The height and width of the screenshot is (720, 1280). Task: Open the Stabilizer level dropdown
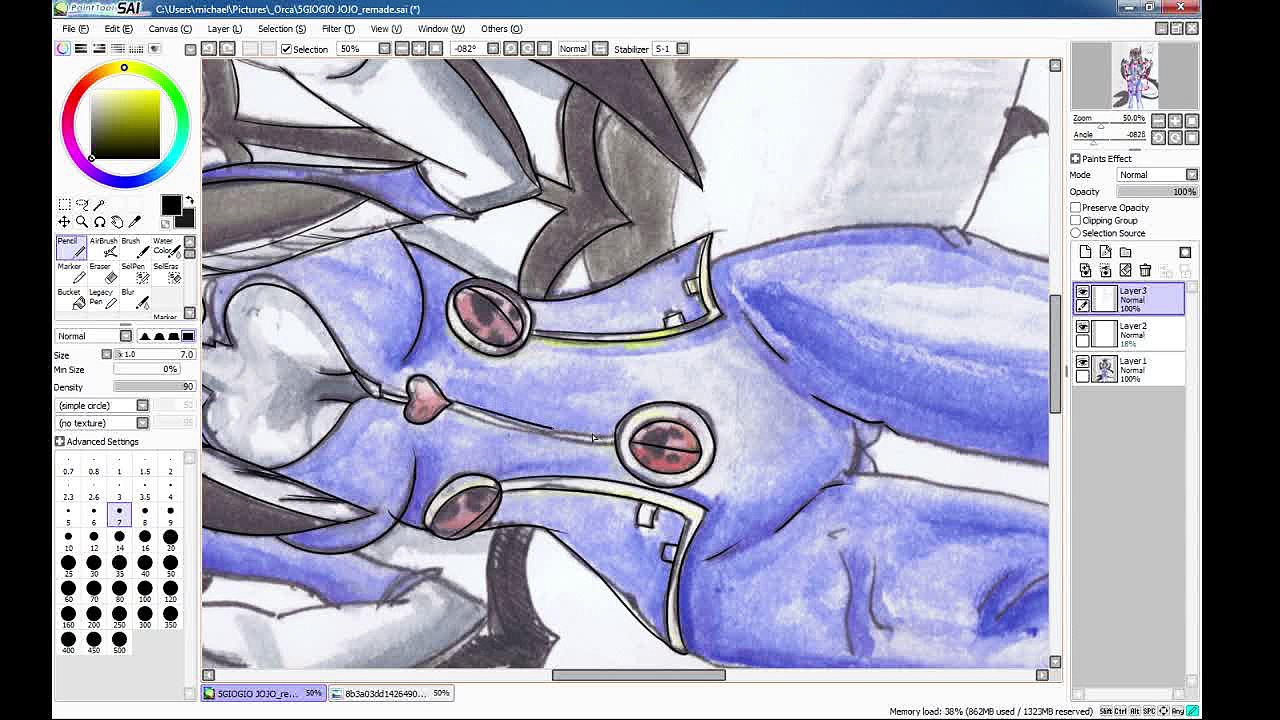682,49
